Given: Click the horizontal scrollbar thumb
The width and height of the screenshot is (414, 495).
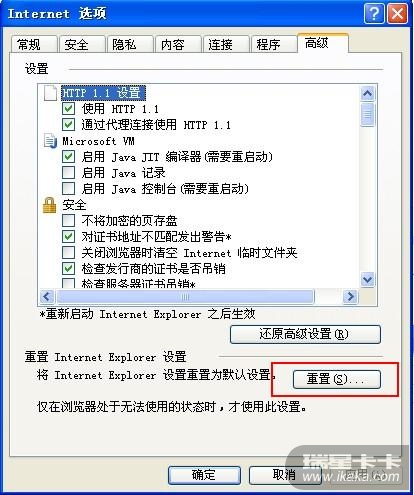Looking at the screenshot, I should [x=185, y=296].
